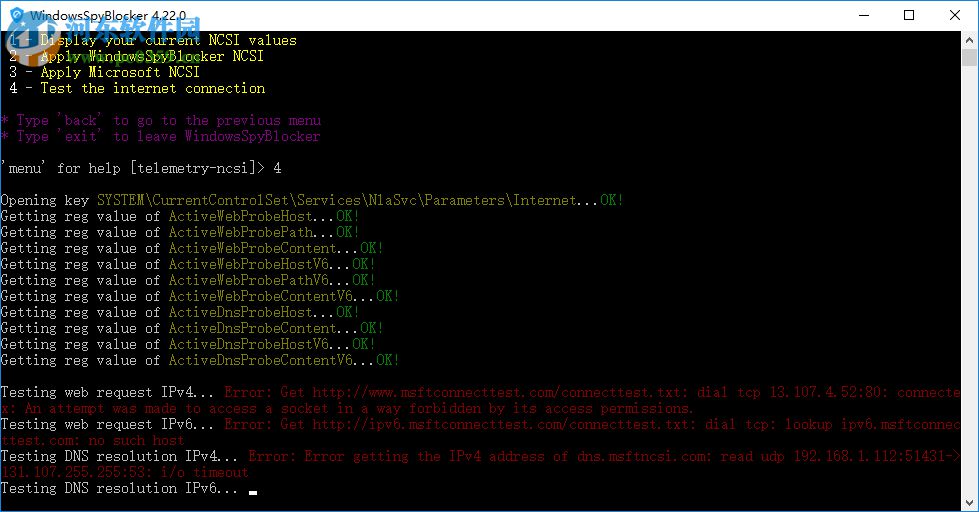
Task: Click the www.msftconnecttest.com URL in the error
Action: tap(497, 393)
